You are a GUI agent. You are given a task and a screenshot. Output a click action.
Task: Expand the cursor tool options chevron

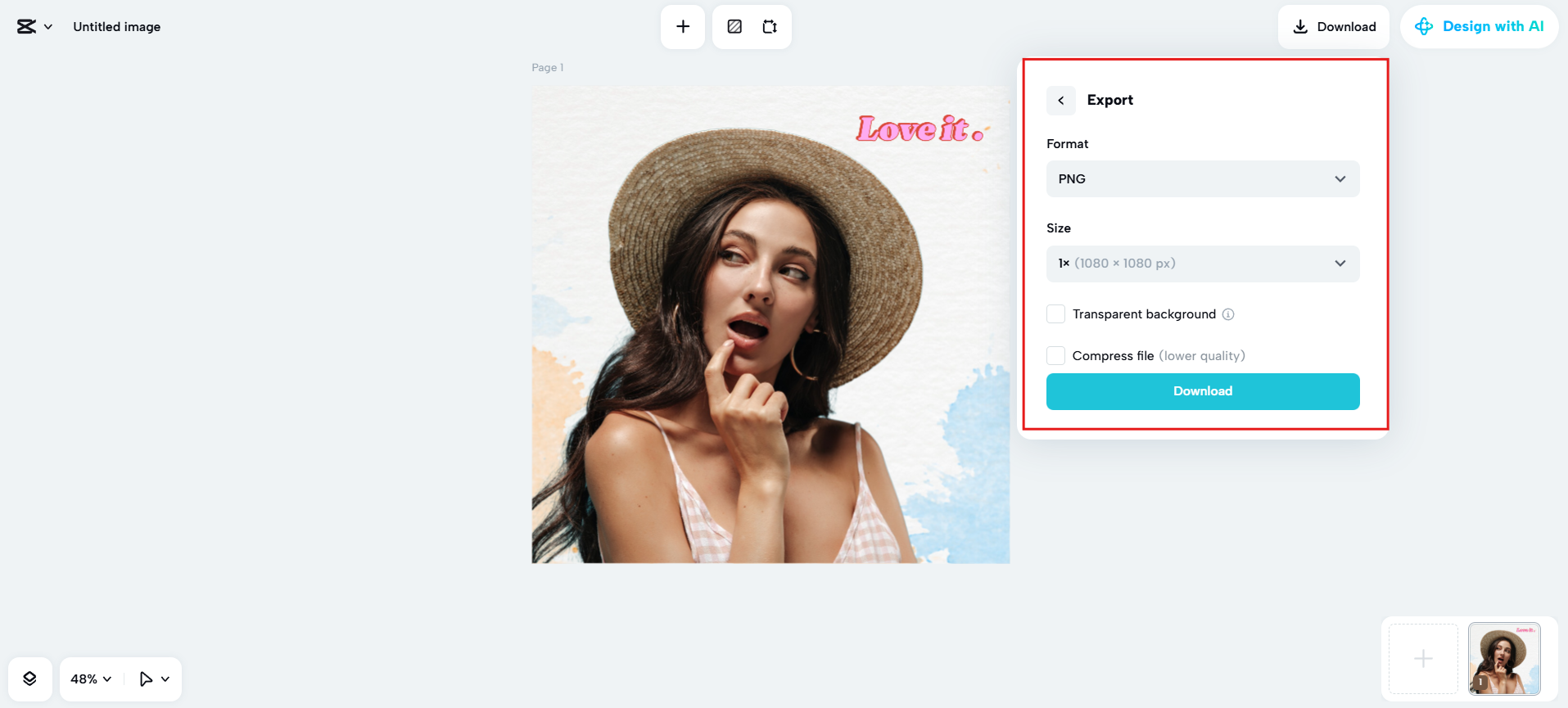point(165,679)
